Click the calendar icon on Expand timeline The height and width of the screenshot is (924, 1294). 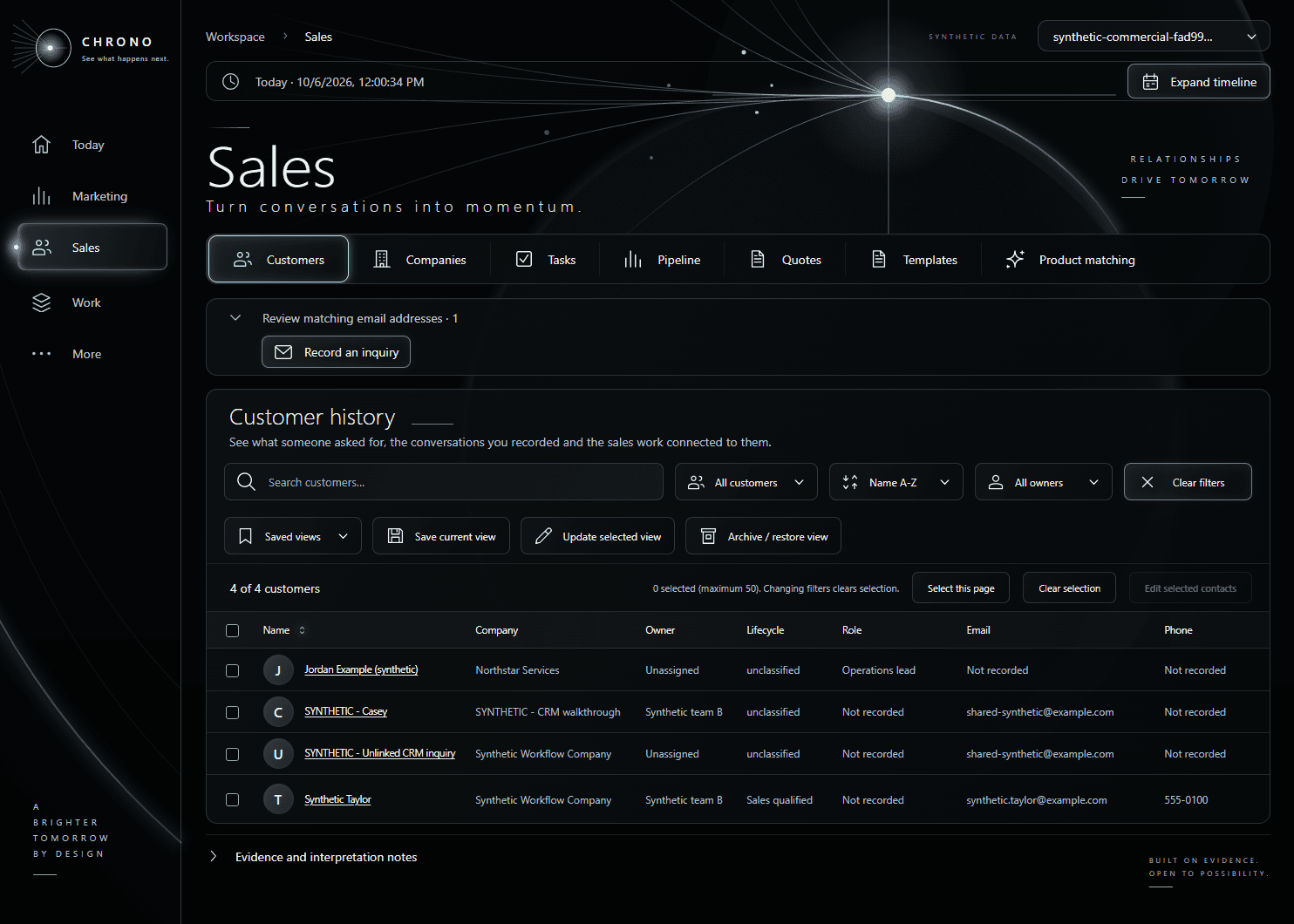(x=1150, y=82)
